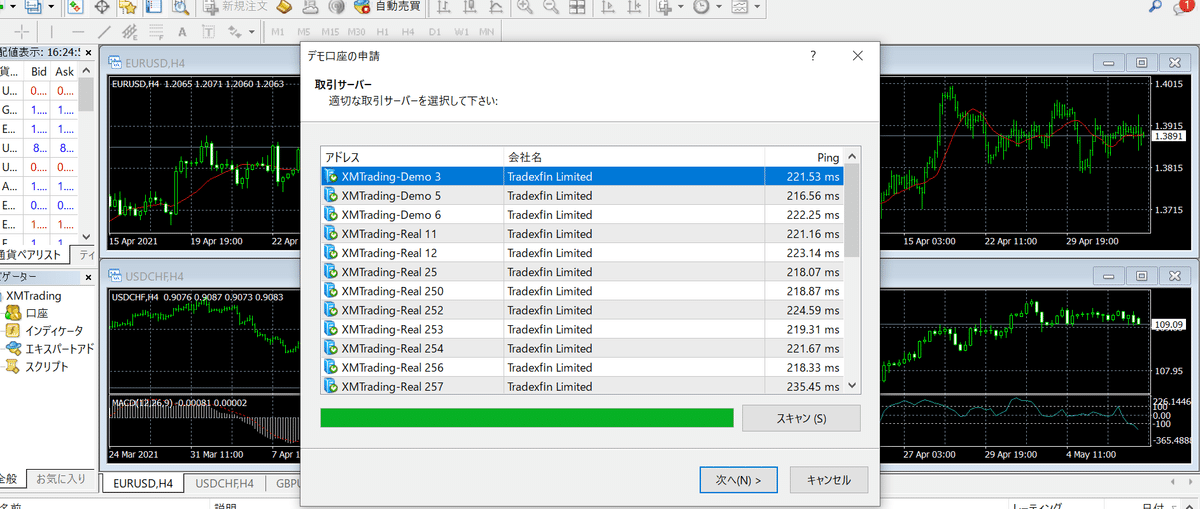This screenshot has height=509, width=1200.
Task: Open the Market Watch toolbar icon
Action: click(75, 7)
